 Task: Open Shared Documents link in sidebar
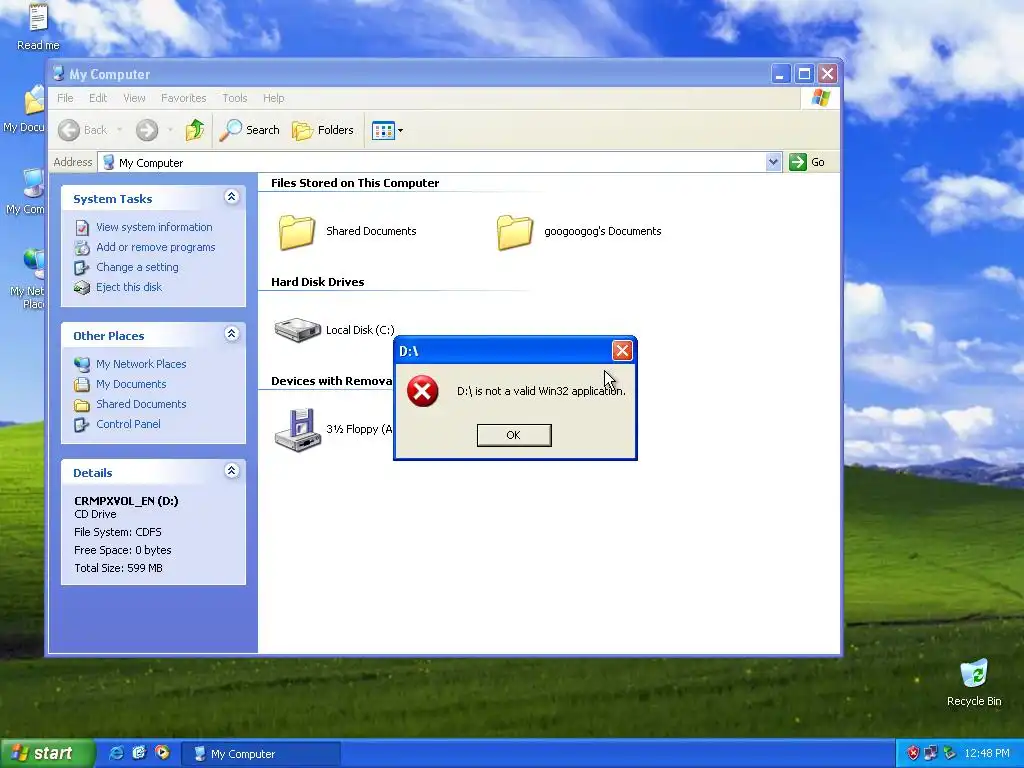coord(141,404)
